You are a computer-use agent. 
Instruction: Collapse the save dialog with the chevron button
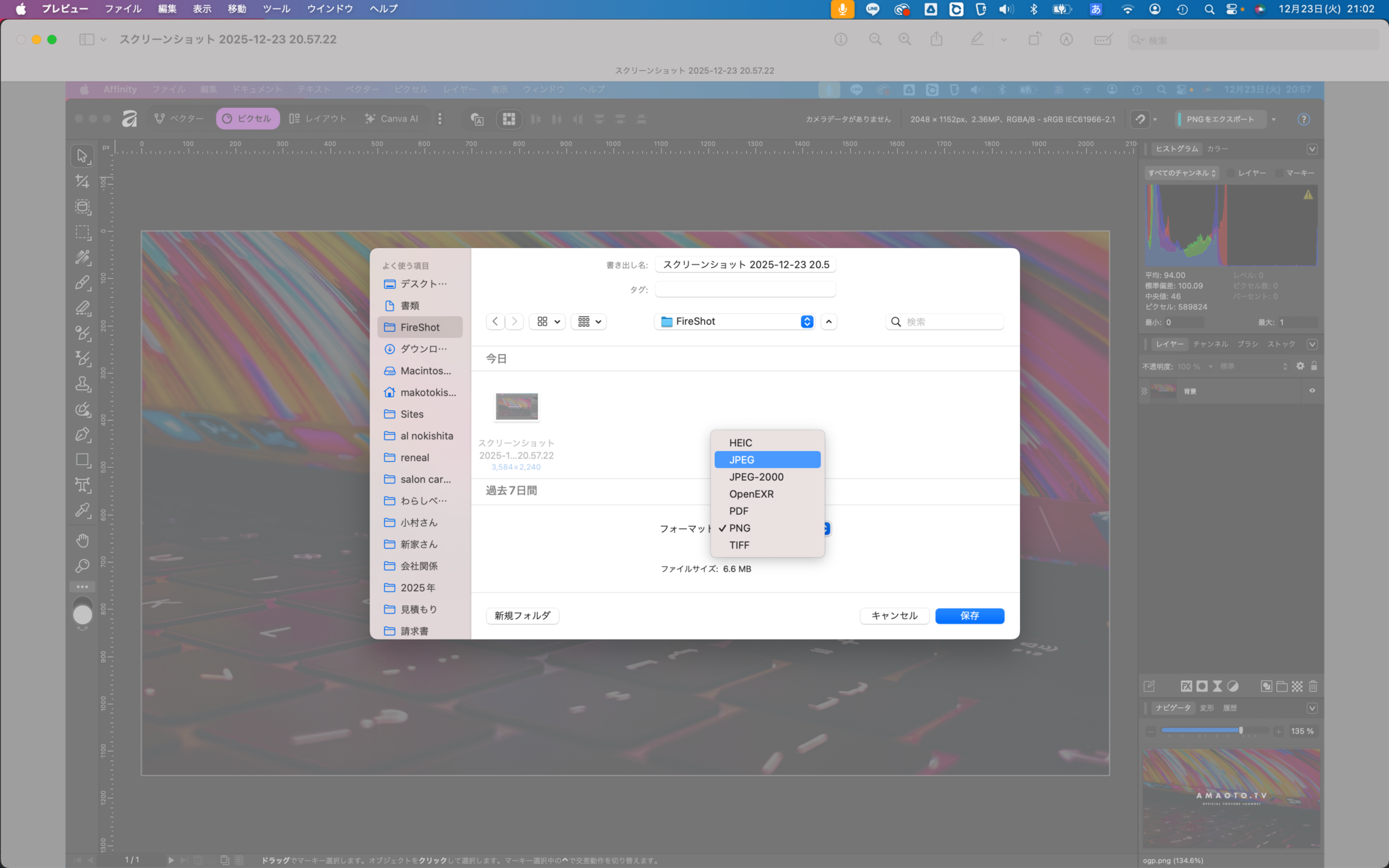tap(828, 321)
